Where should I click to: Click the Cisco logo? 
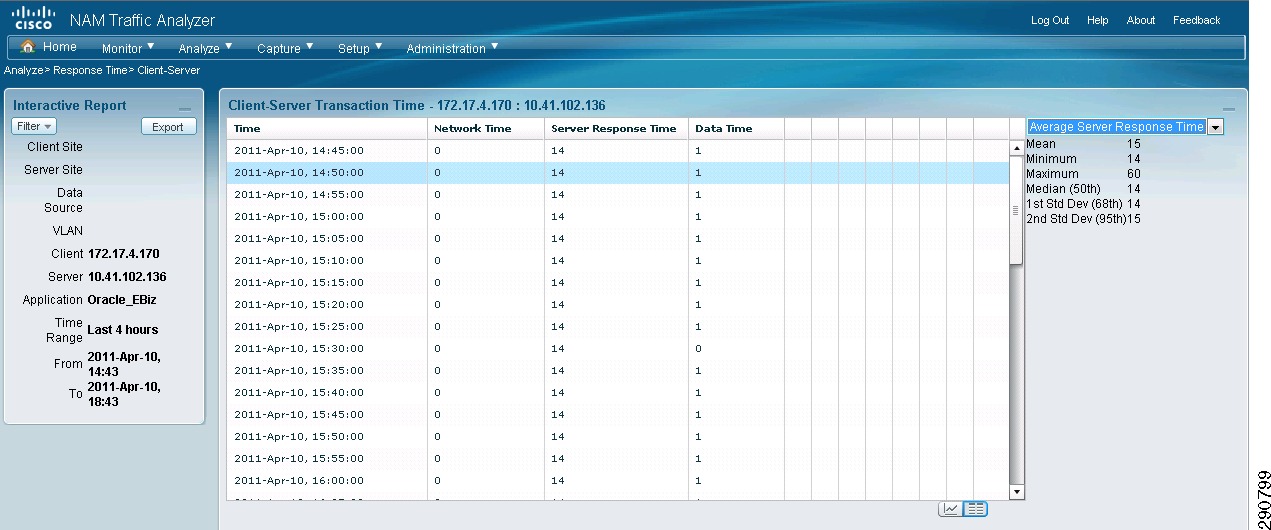coord(32,17)
